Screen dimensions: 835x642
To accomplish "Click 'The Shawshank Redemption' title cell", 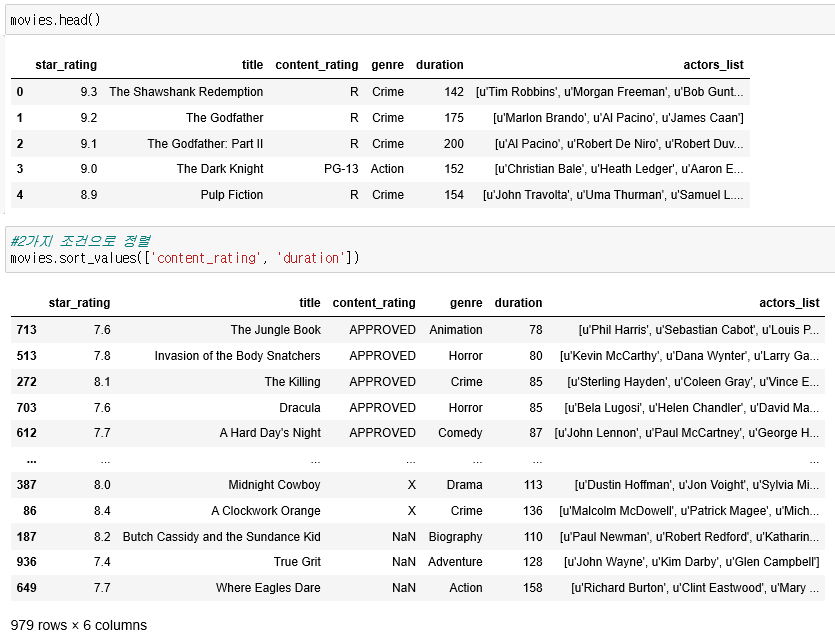I will point(186,92).
